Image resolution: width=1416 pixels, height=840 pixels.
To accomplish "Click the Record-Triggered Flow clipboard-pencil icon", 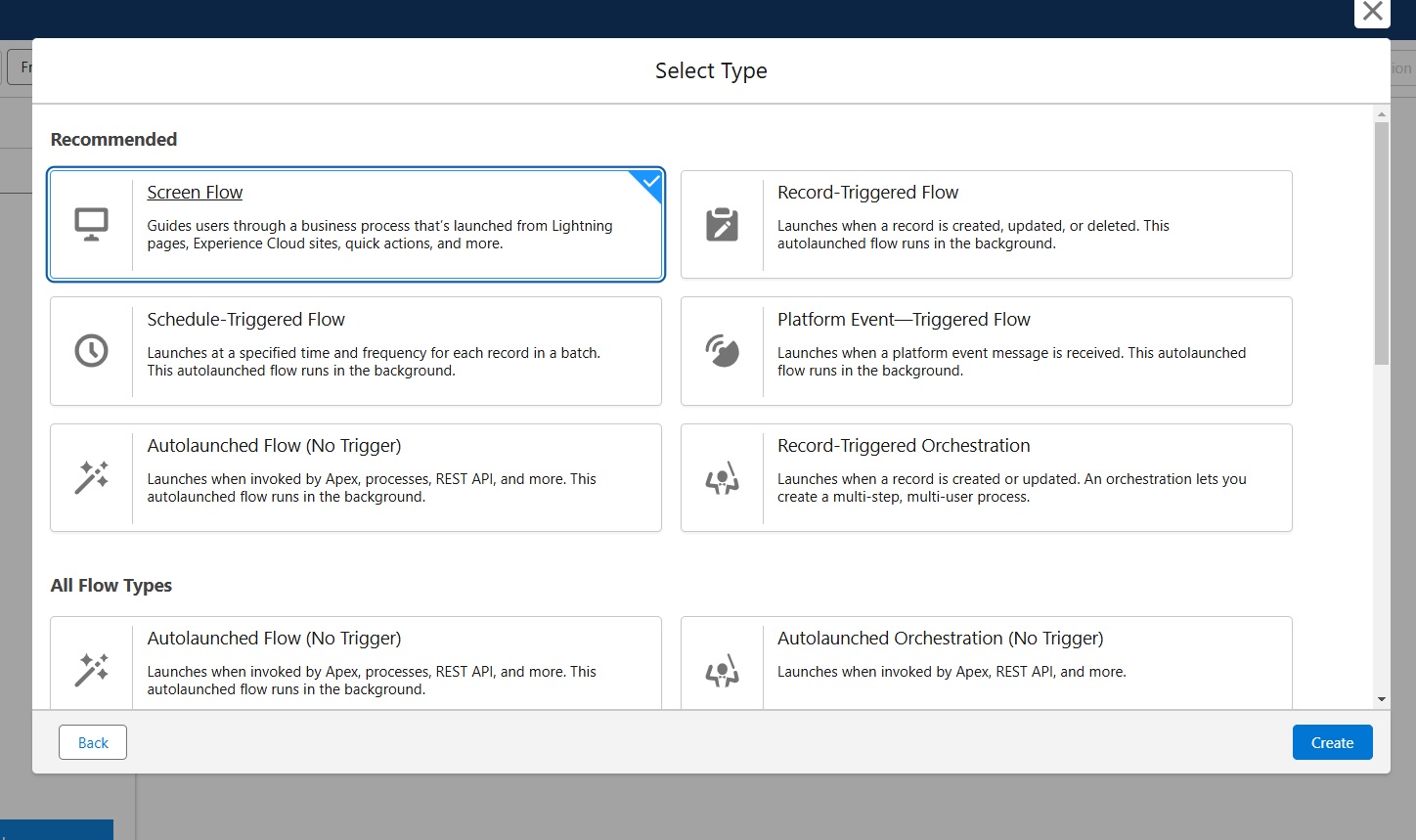I will (x=722, y=224).
